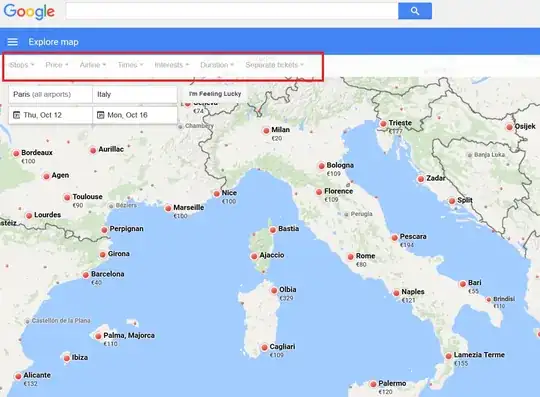
Task: Open the Duration filter dropdown
Action: (x=217, y=65)
